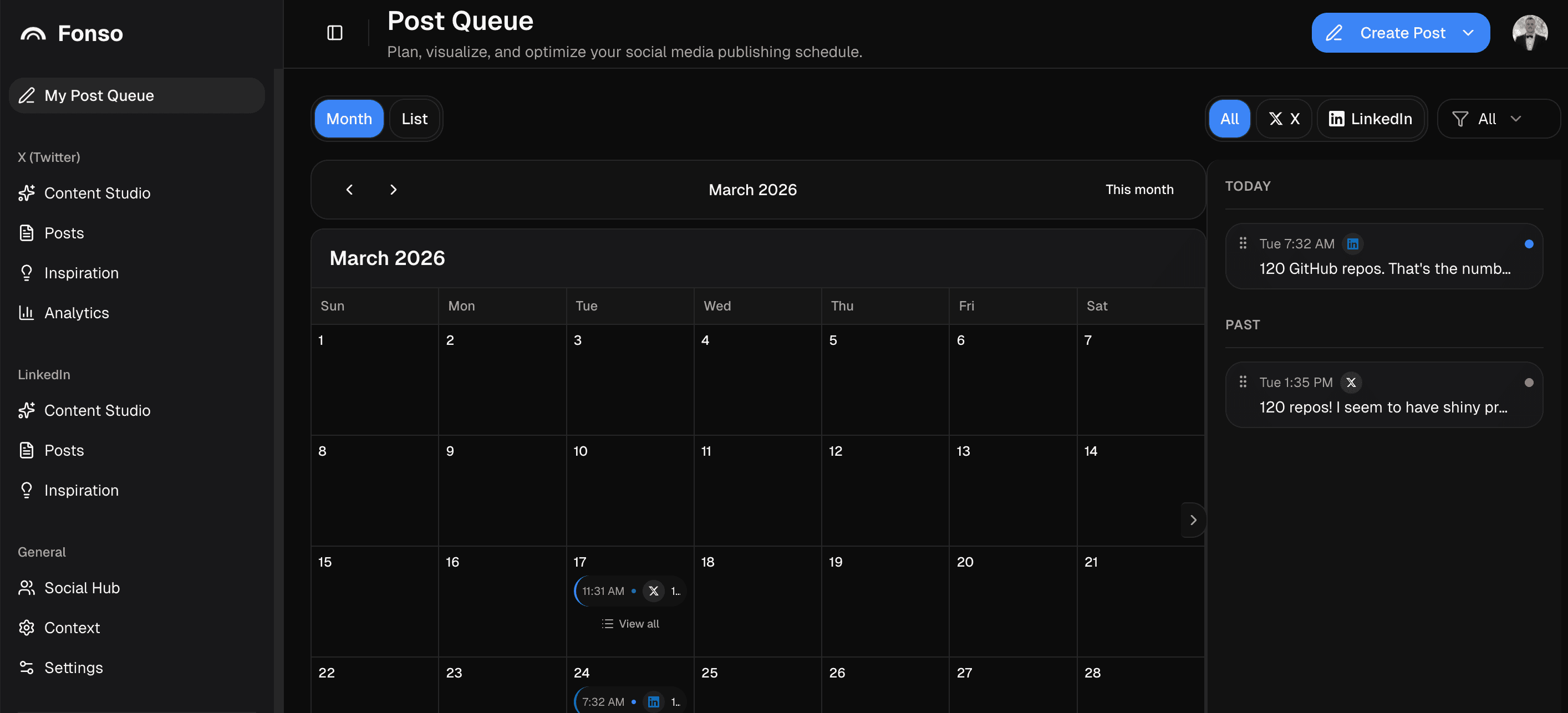
Task: Open the 7:32 AM LinkedIn post on March 24
Action: (x=630, y=701)
